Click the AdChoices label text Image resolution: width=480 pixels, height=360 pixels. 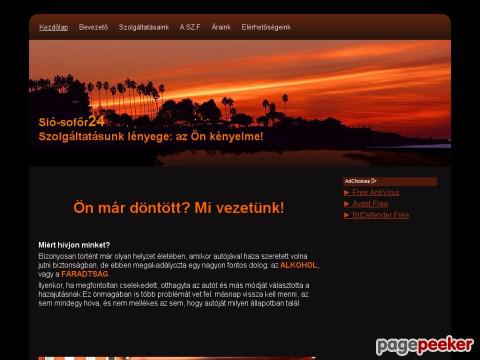(357, 181)
